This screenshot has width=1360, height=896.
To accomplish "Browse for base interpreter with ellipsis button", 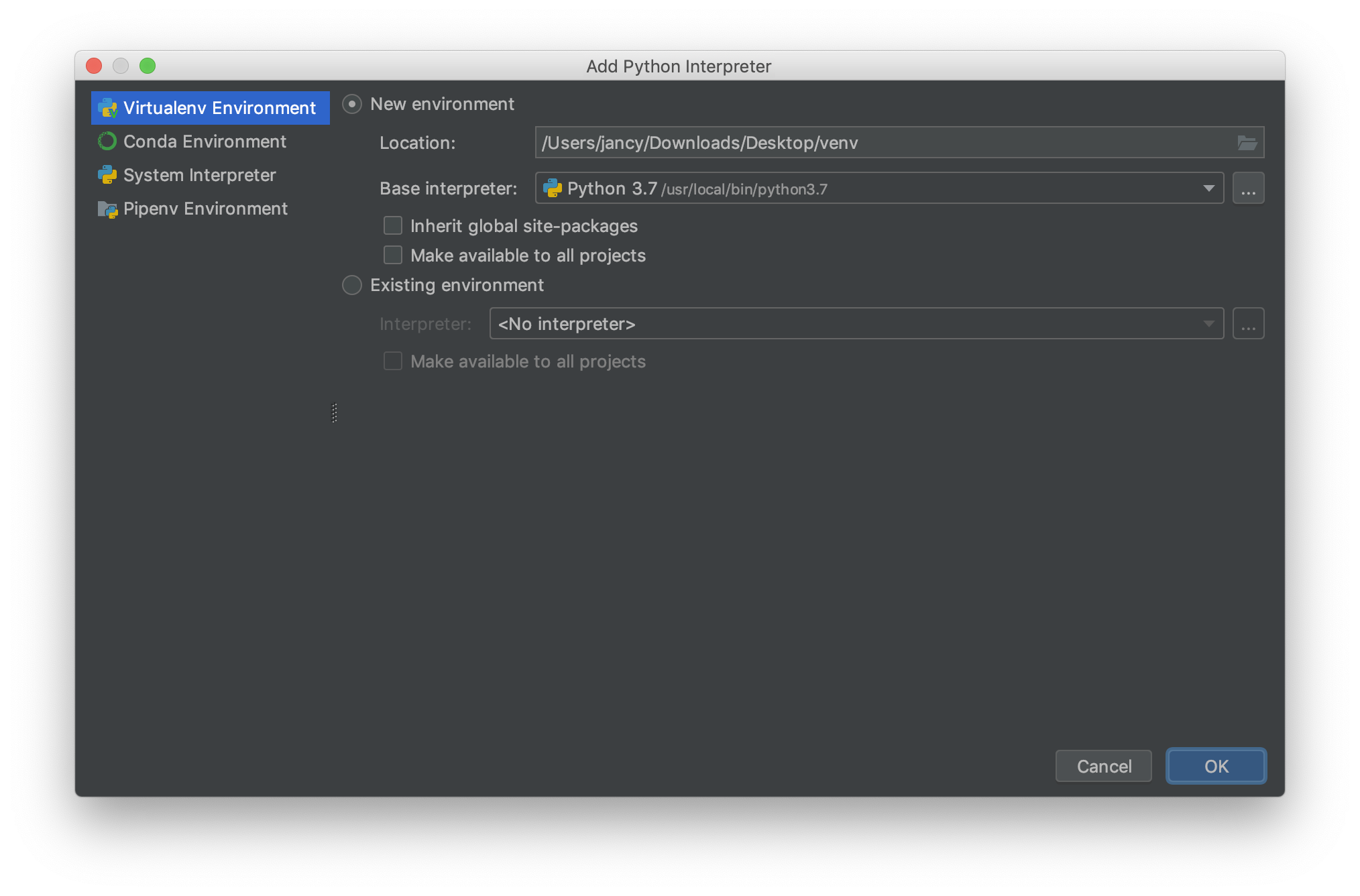I will pyautogui.click(x=1248, y=188).
